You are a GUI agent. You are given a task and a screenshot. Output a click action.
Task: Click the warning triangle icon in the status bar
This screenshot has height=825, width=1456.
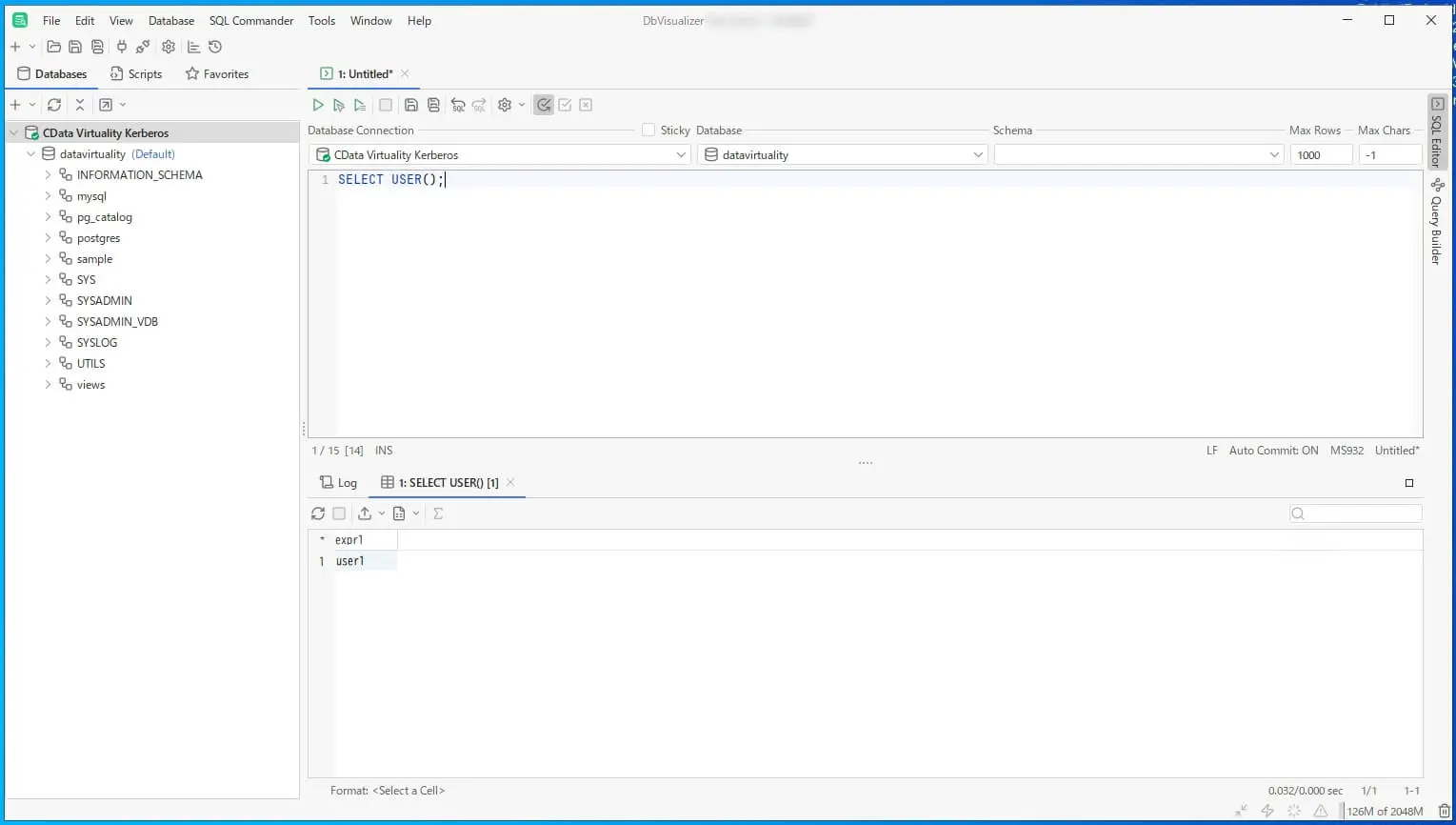click(1321, 812)
